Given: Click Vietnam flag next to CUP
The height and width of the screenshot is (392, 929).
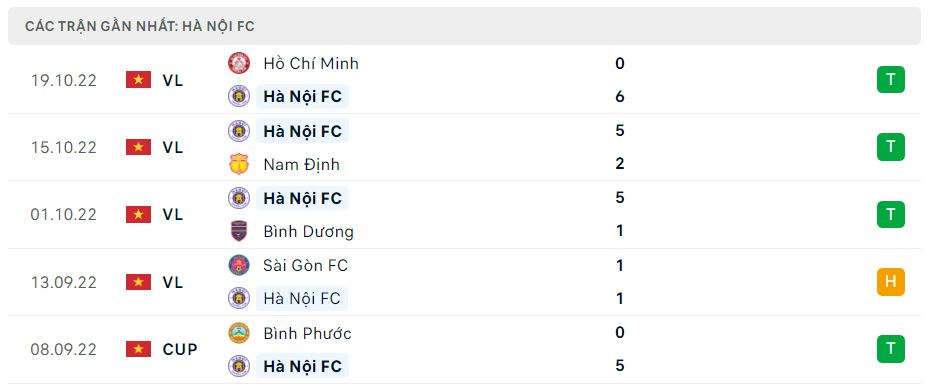Looking at the screenshot, I should point(139,349).
